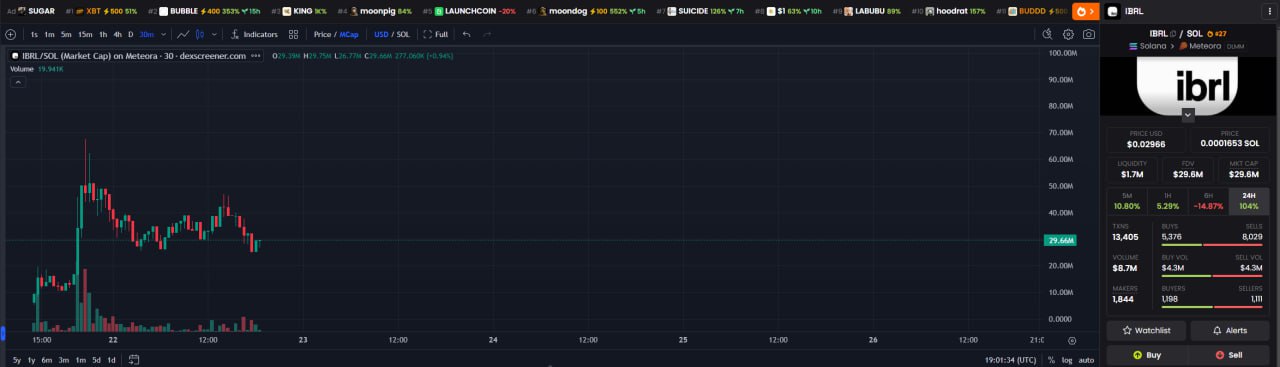
Task: Switch quote currency to SOL
Action: (403, 34)
